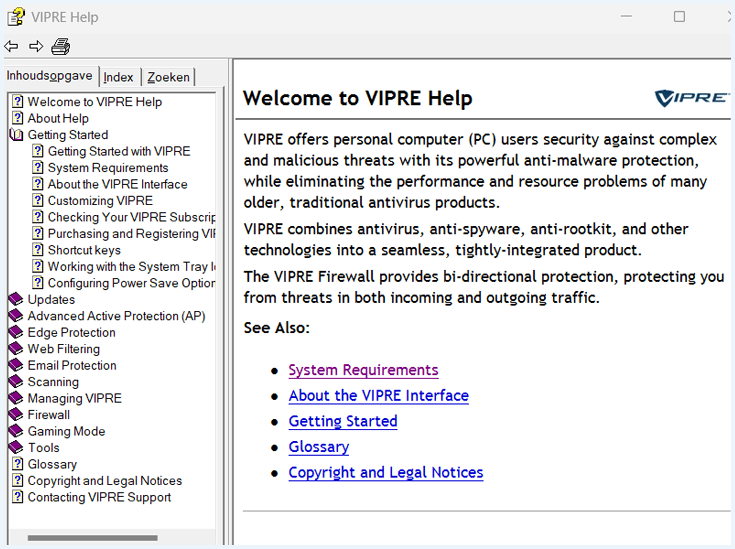
Task: Click the page icon beside Customizing VIPRE
Action: point(38,200)
